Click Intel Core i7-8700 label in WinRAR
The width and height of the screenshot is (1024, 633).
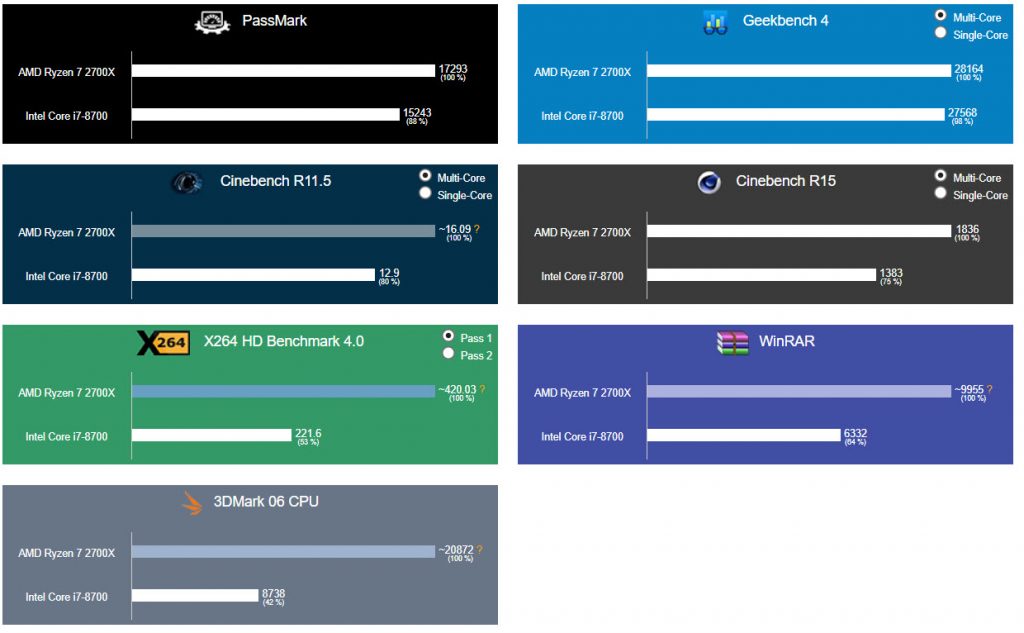582,436
